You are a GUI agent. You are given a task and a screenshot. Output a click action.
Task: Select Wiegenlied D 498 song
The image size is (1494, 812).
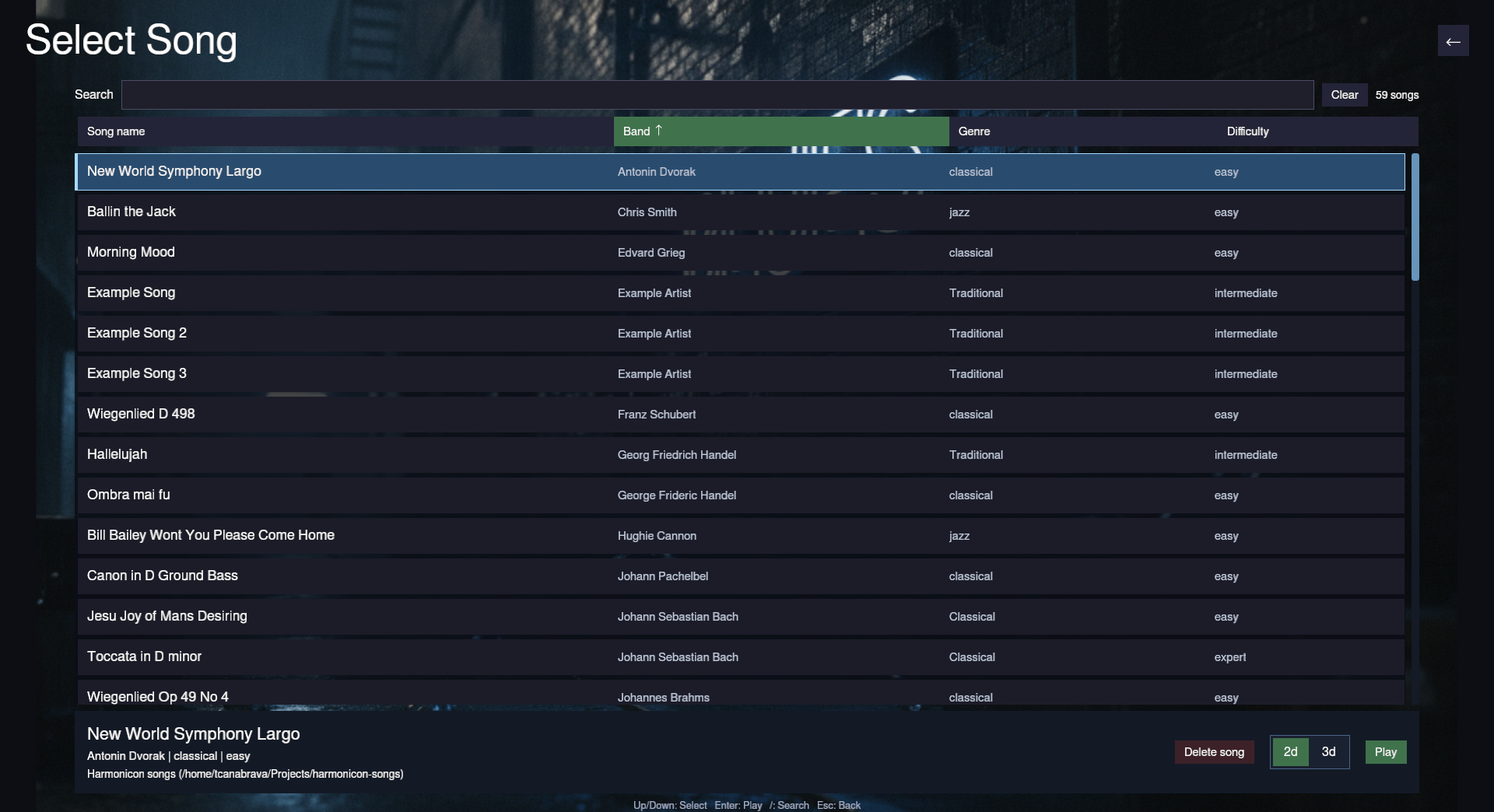[x=740, y=415]
